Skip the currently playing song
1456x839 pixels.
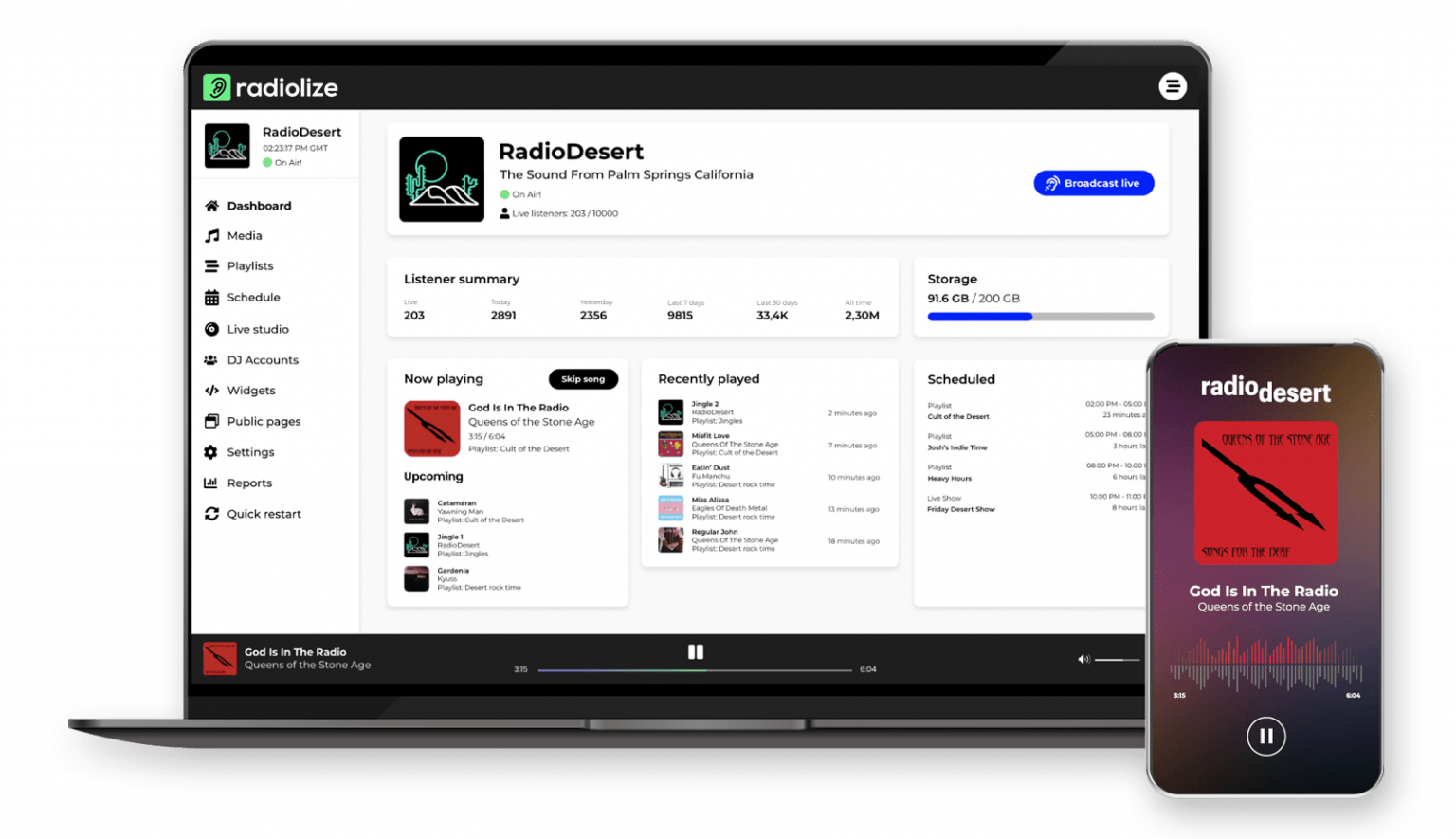[583, 379]
